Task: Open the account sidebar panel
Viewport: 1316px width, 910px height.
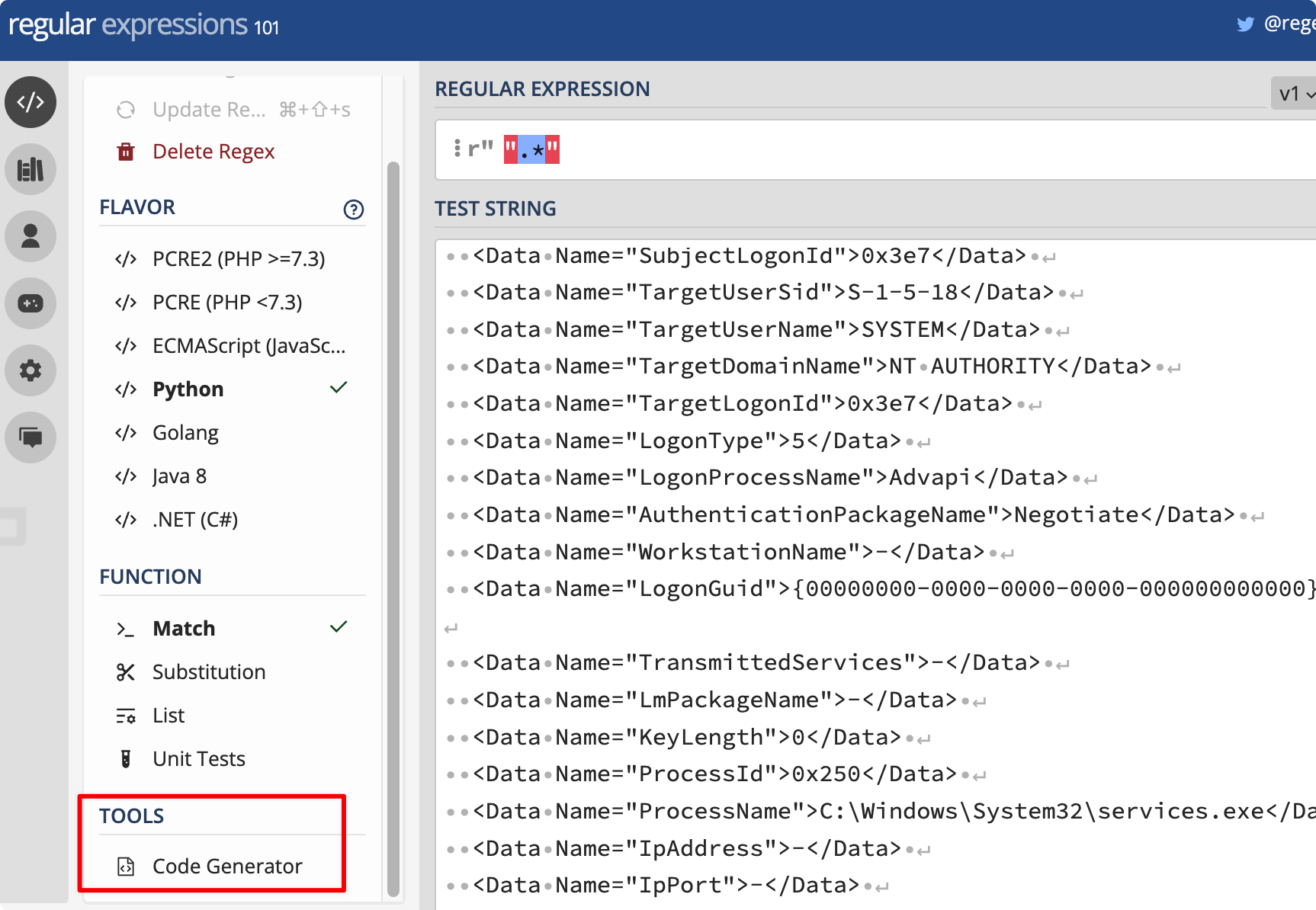Action: (x=30, y=236)
